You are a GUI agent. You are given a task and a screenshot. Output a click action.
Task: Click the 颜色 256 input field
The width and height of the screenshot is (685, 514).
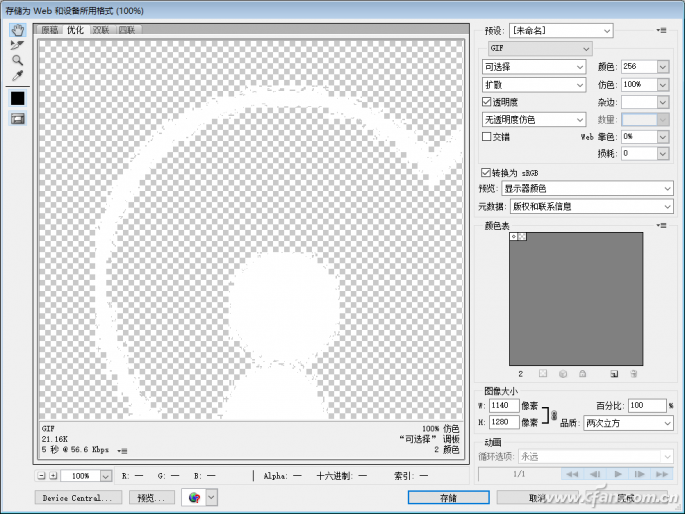point(639,67)
